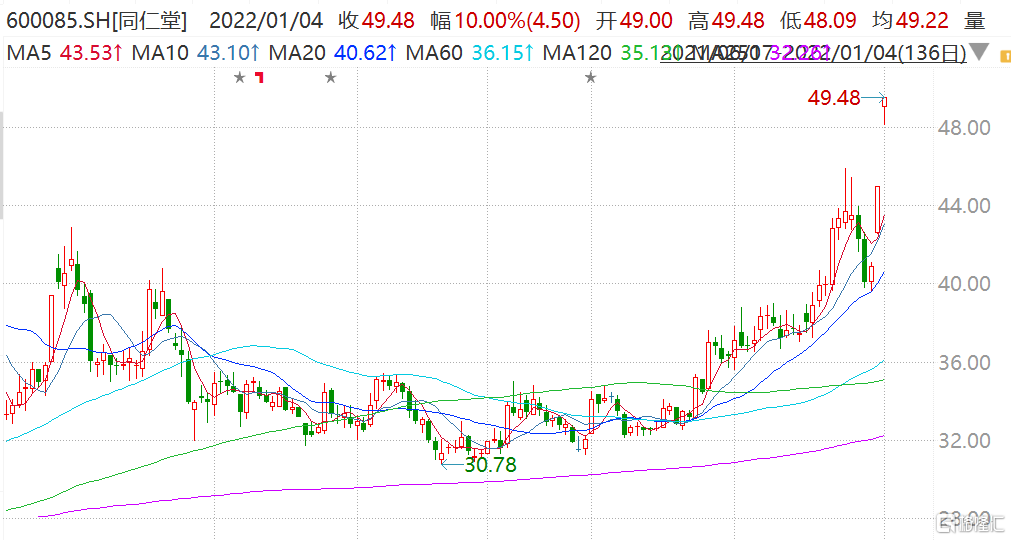Click the 49.48 high price annotation

[x=834, y=98]
